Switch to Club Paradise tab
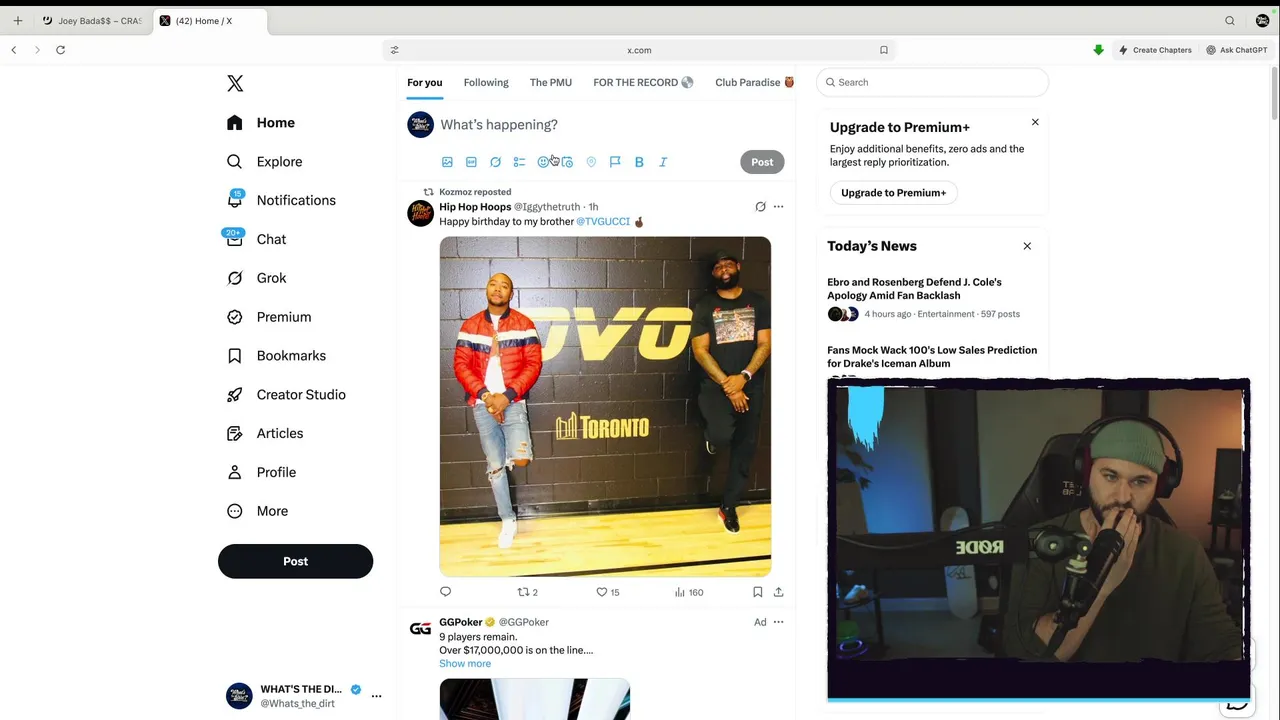This screenshot has height=720, width=1280. pos(754,82)
